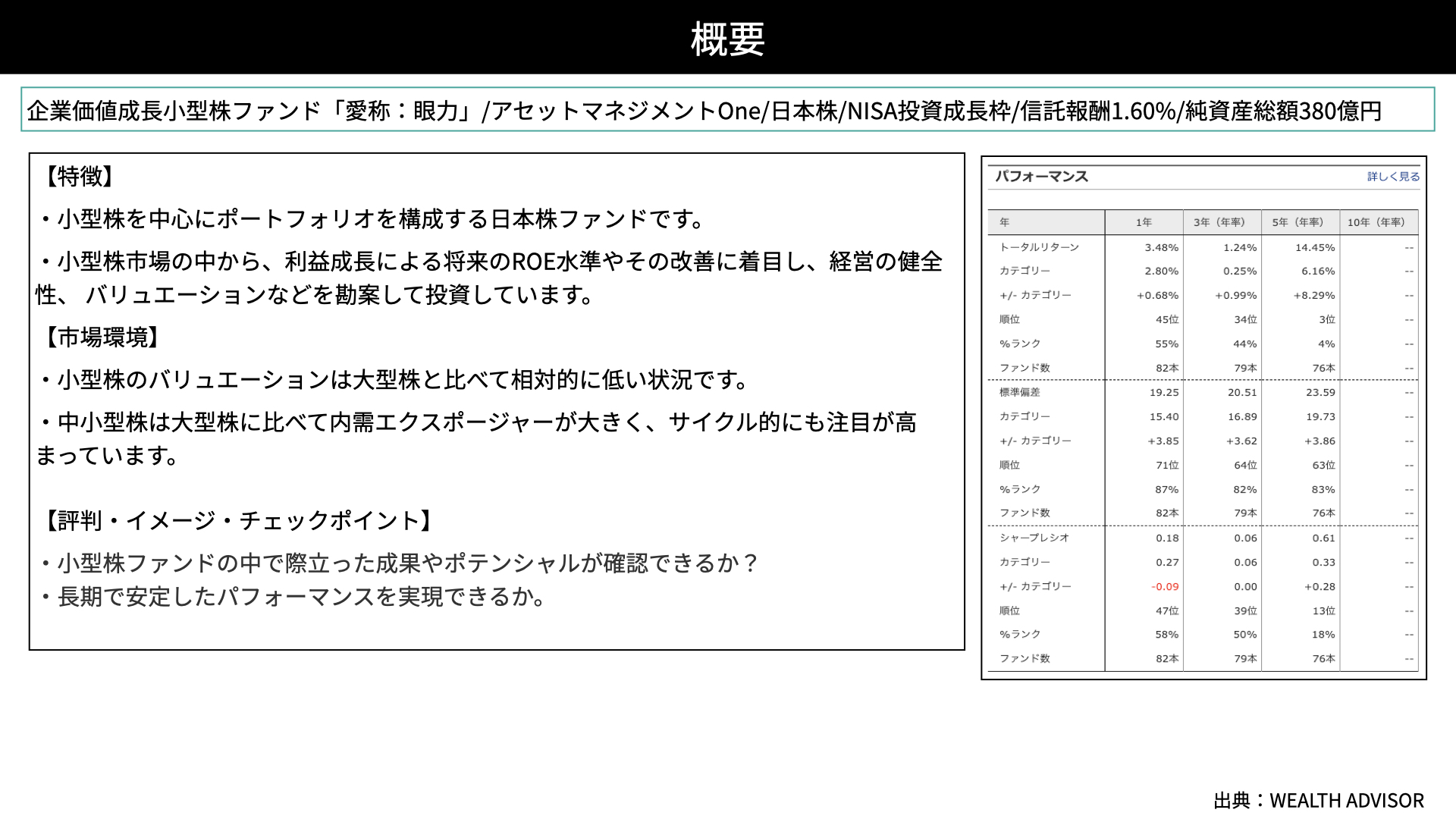Click the +3.62 deviation difference cell

[1241, 441]
